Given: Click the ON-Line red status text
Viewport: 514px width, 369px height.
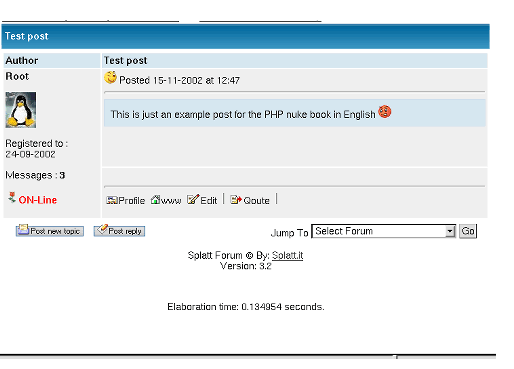Looking at the screenshot, I should (38, 200).
